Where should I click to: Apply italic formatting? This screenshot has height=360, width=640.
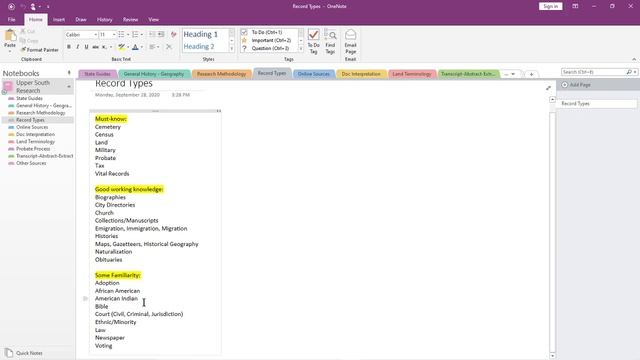78,47
